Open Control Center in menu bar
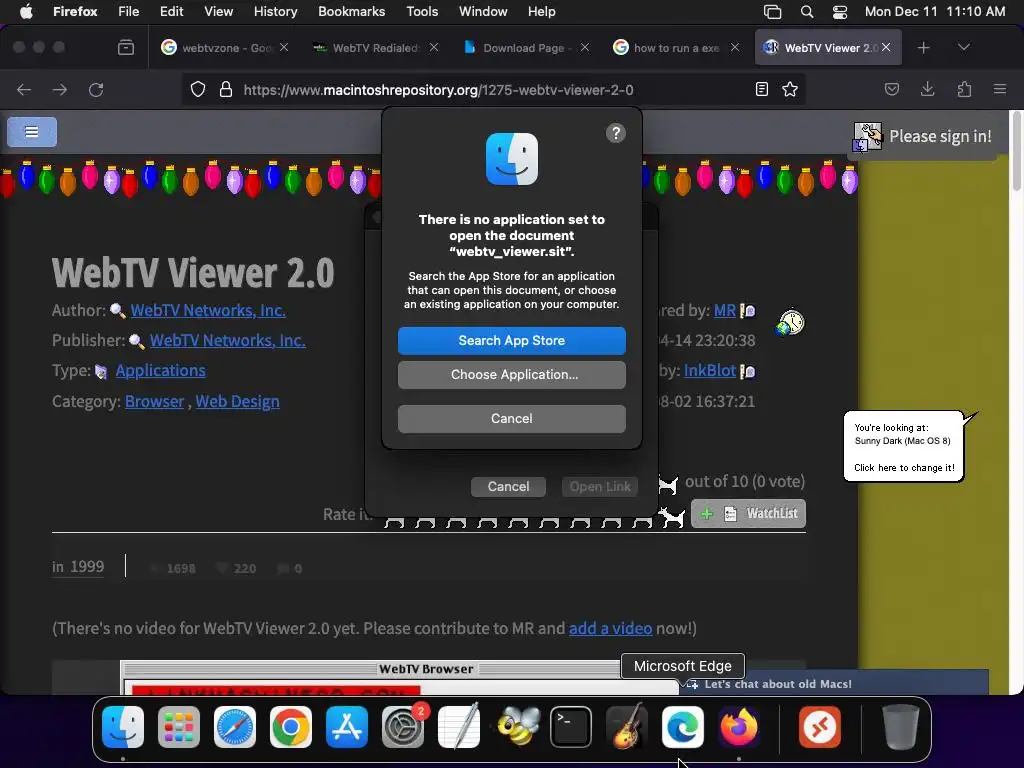This screenshot has width=1024, height=768. (x=840, y=12)
